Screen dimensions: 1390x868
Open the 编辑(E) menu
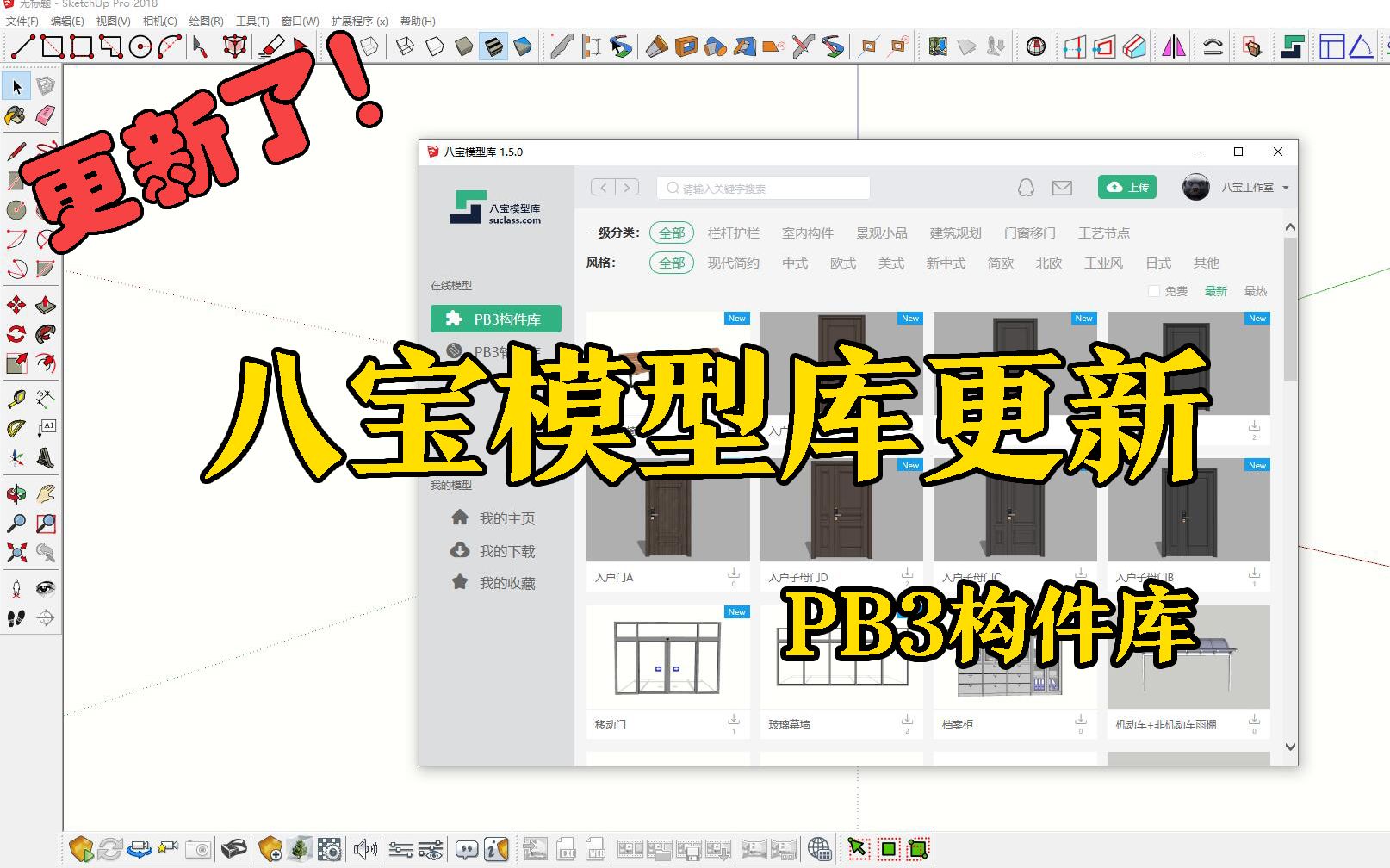pos(67,21)
